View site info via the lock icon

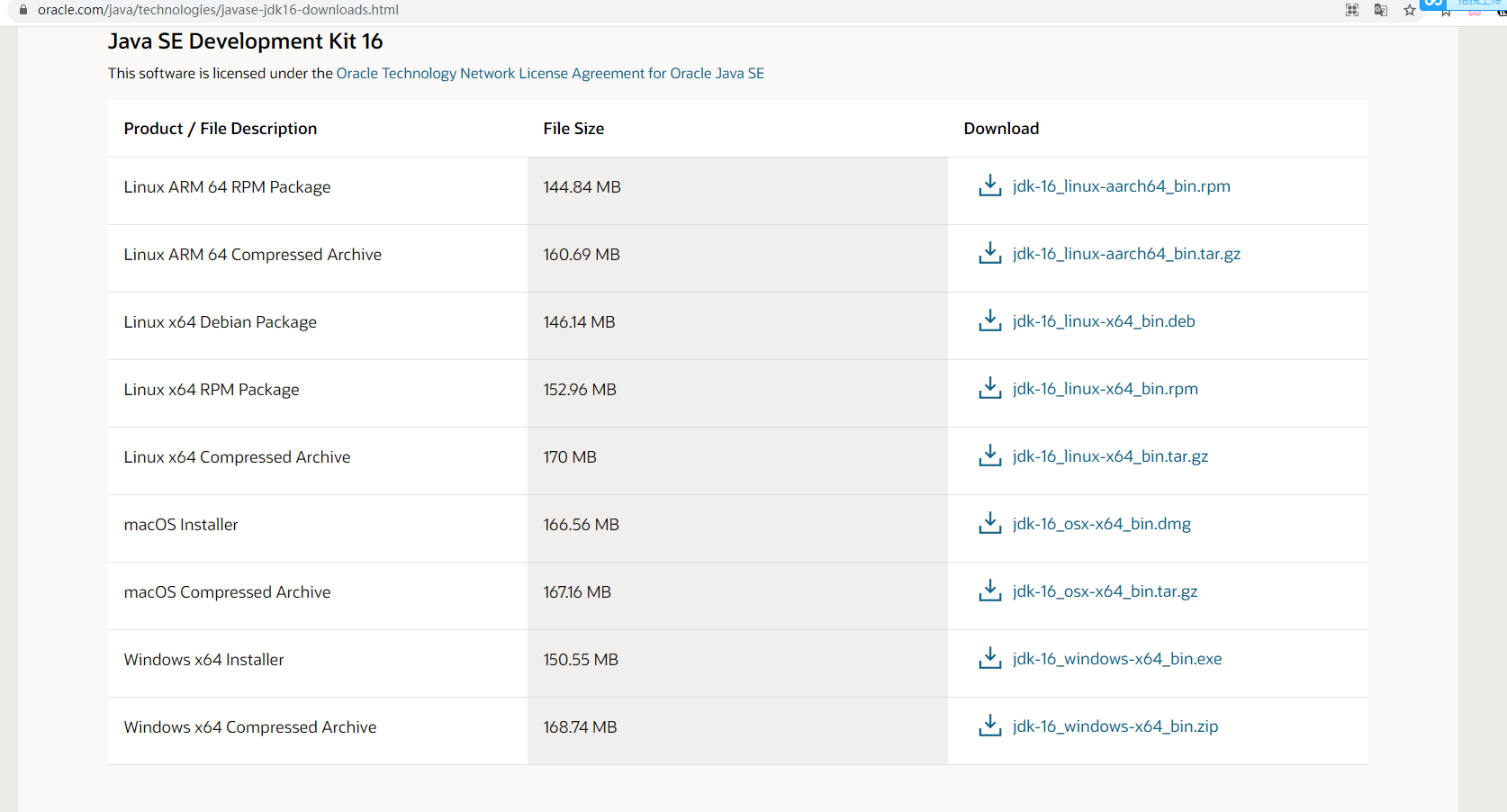pos(23,10)
